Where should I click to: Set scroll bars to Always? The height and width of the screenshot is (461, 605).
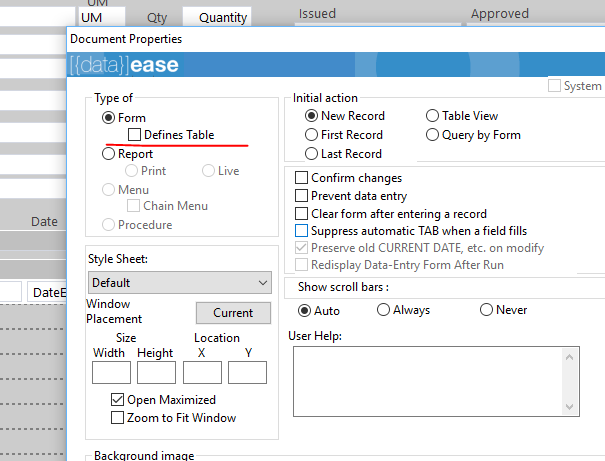click(x=383, y=309)
